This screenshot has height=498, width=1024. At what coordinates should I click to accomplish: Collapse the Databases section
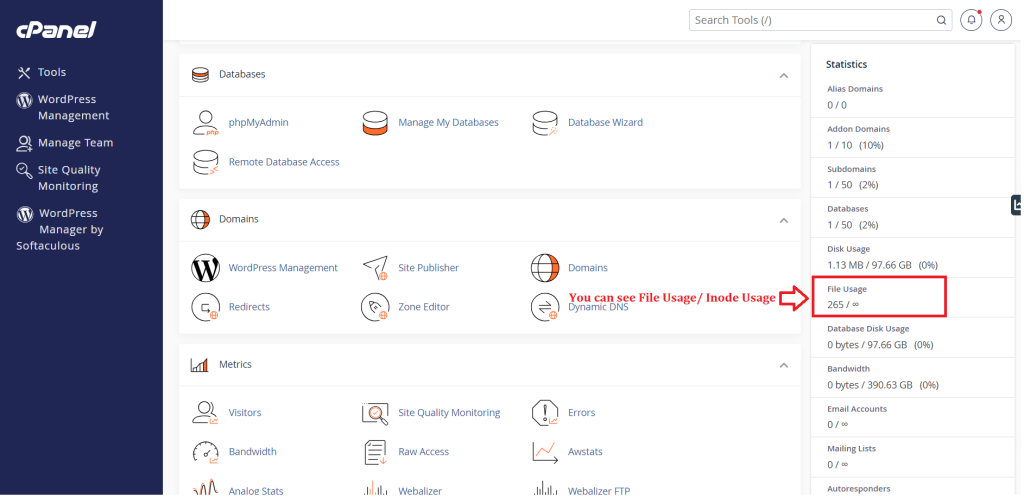(784, 75)
